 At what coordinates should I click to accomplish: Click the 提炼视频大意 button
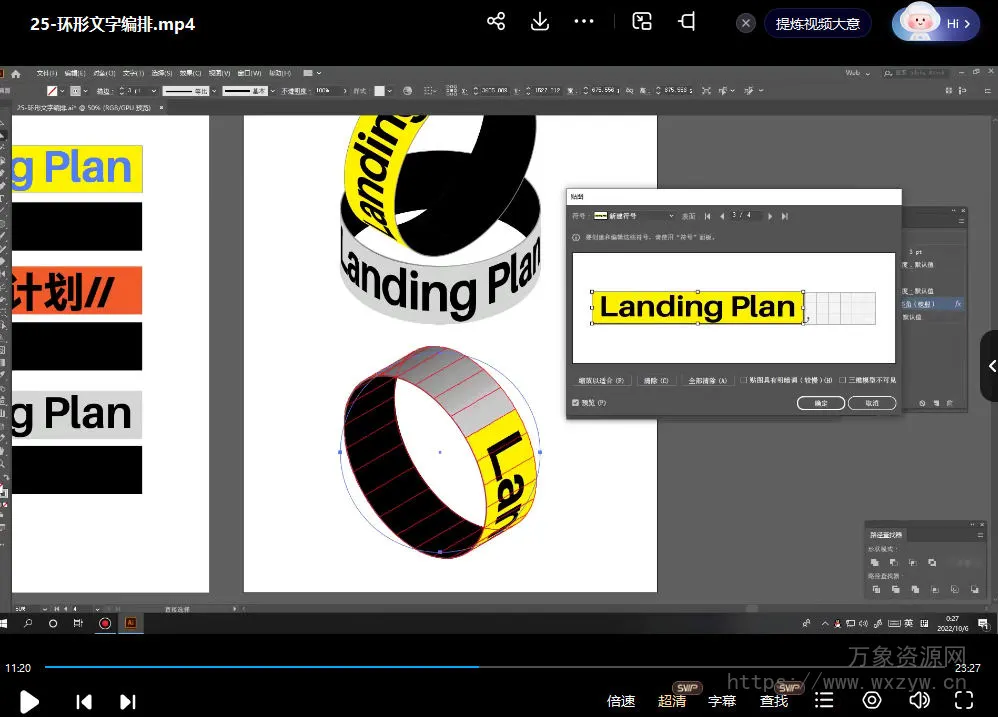click(817, 24)
